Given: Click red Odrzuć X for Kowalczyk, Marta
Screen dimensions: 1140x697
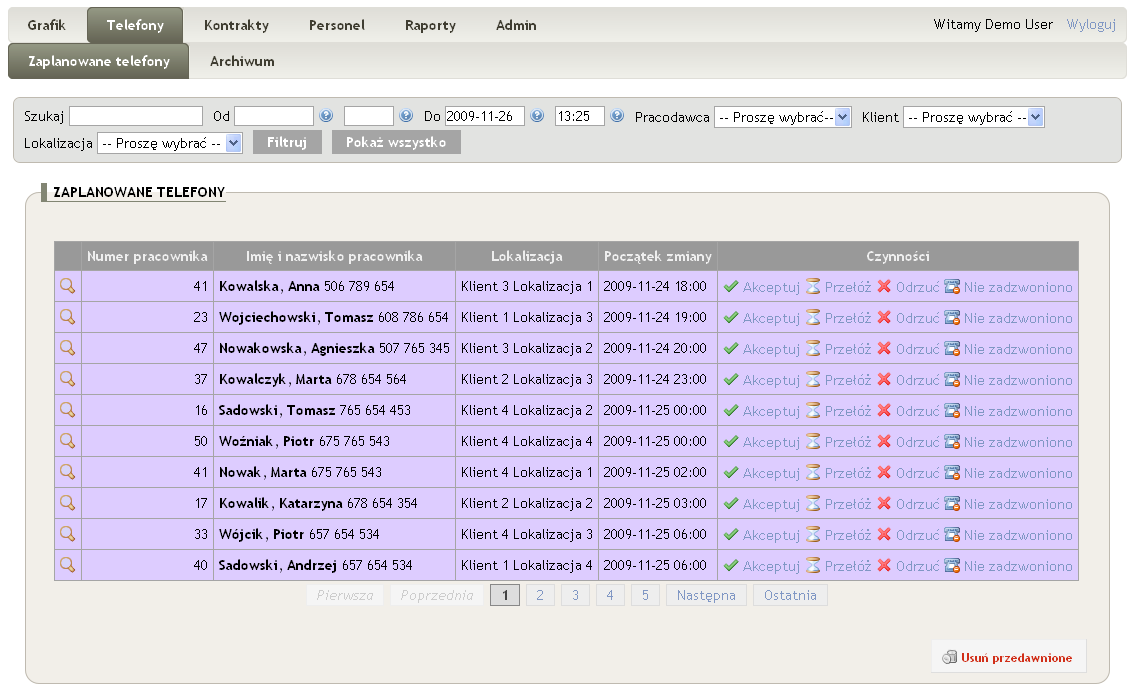Looking at the screenshot, I should click(x=884, y=380).
